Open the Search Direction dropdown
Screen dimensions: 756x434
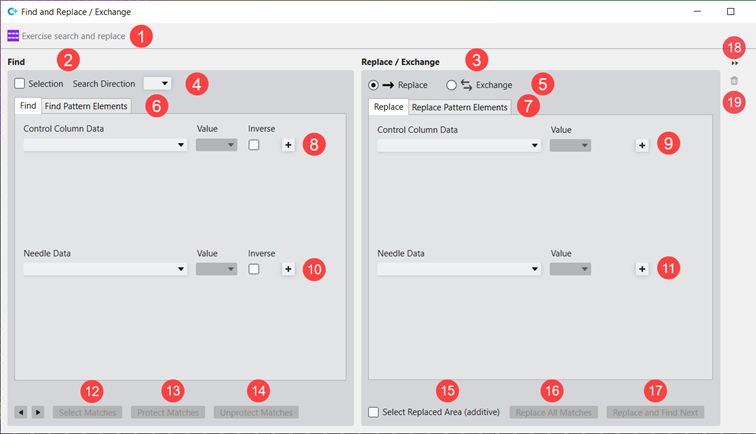pyautogui.click(x=157, y=84)
